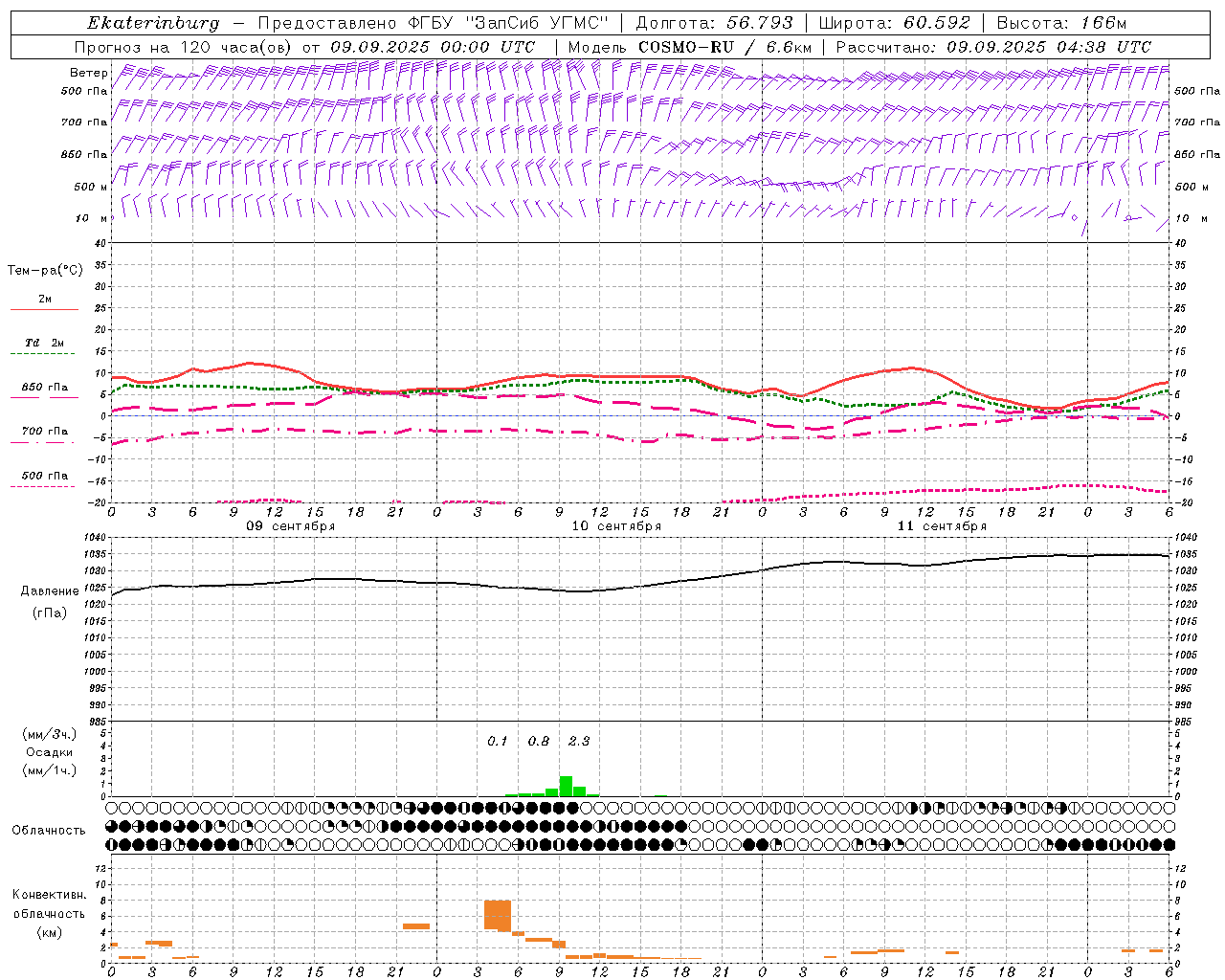1225x980 pixels.
Task: Select '500 гПа' entry in temperature legend
Action: click(45, 476)
